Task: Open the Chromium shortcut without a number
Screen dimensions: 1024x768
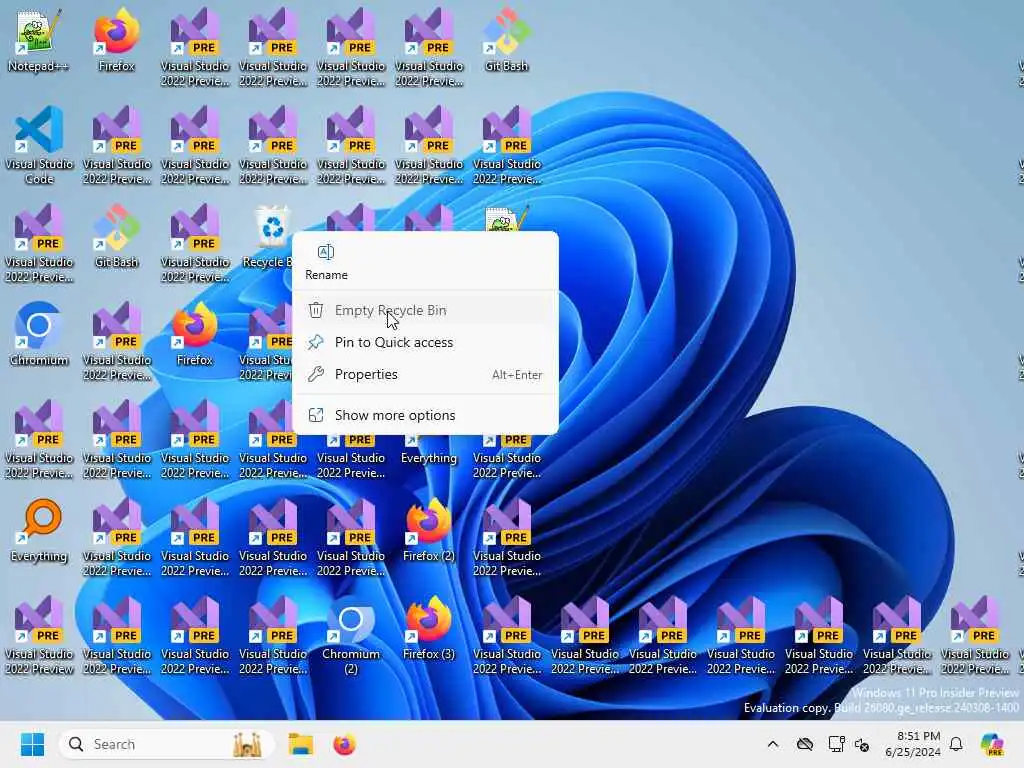Action: 39,334
